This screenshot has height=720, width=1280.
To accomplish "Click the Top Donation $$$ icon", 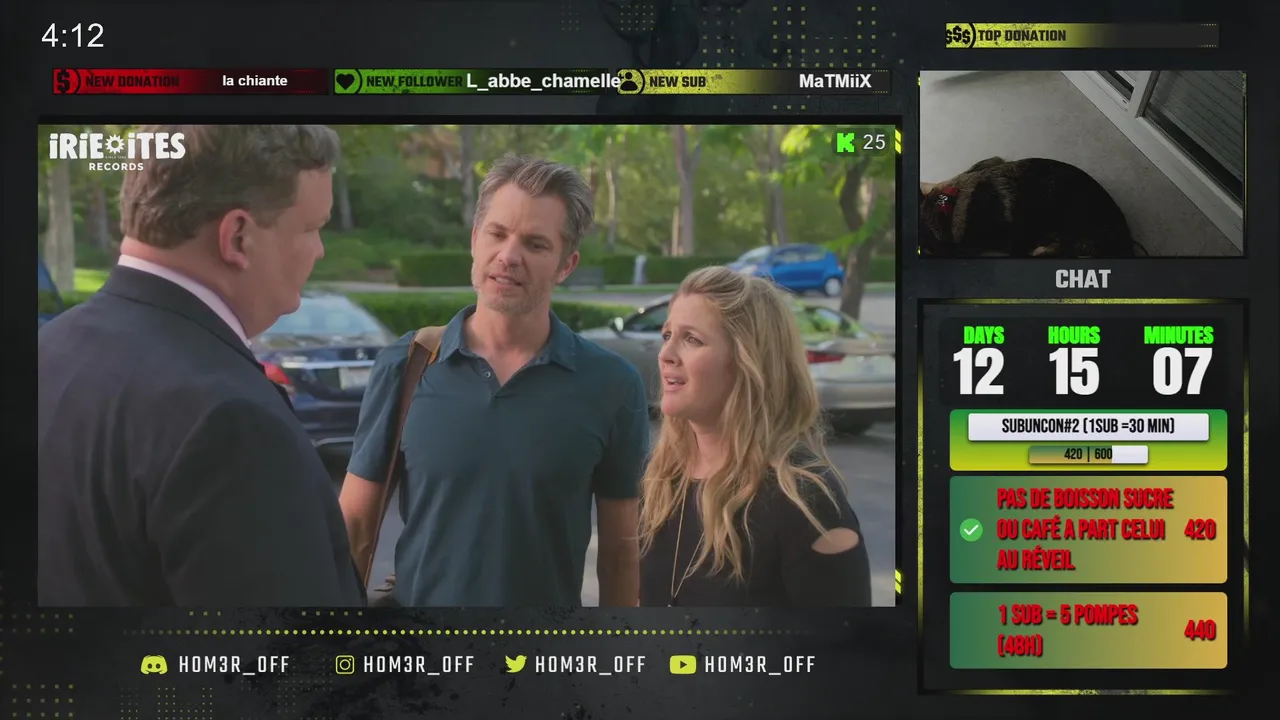I will click(960, 36).
